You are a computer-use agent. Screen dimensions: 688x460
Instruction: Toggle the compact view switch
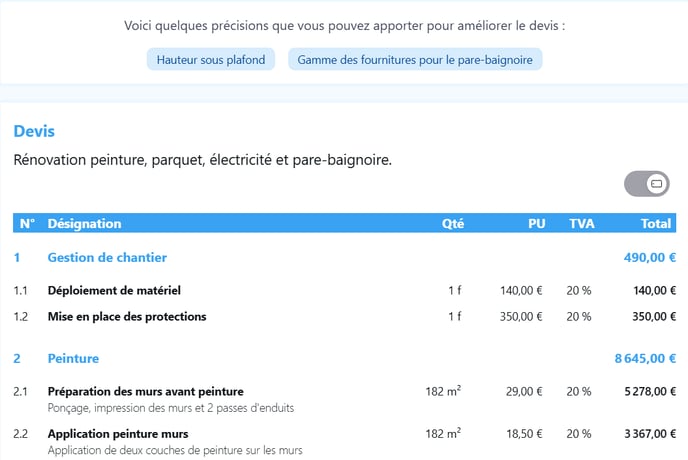pos(646,184)
